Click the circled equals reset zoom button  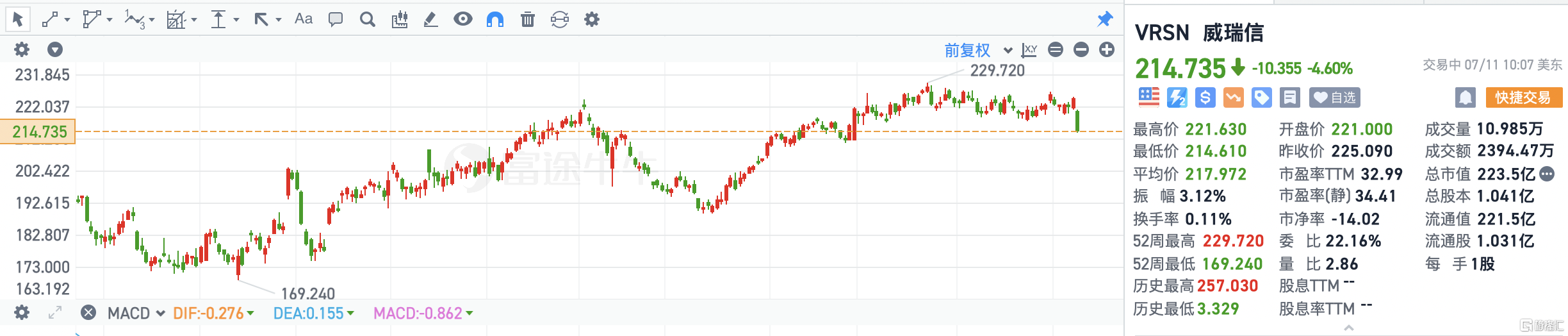pyautogui.click(x=1056, y=49)
